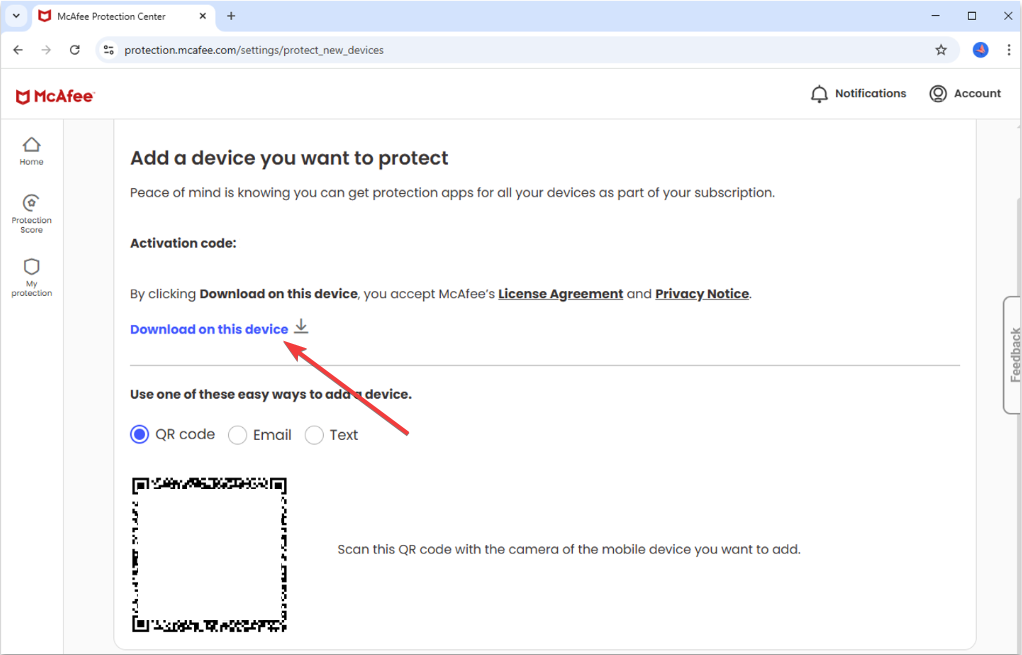Reload the page with refresh icon
The image size is (1022, 655).
click(x=74, y=50)
